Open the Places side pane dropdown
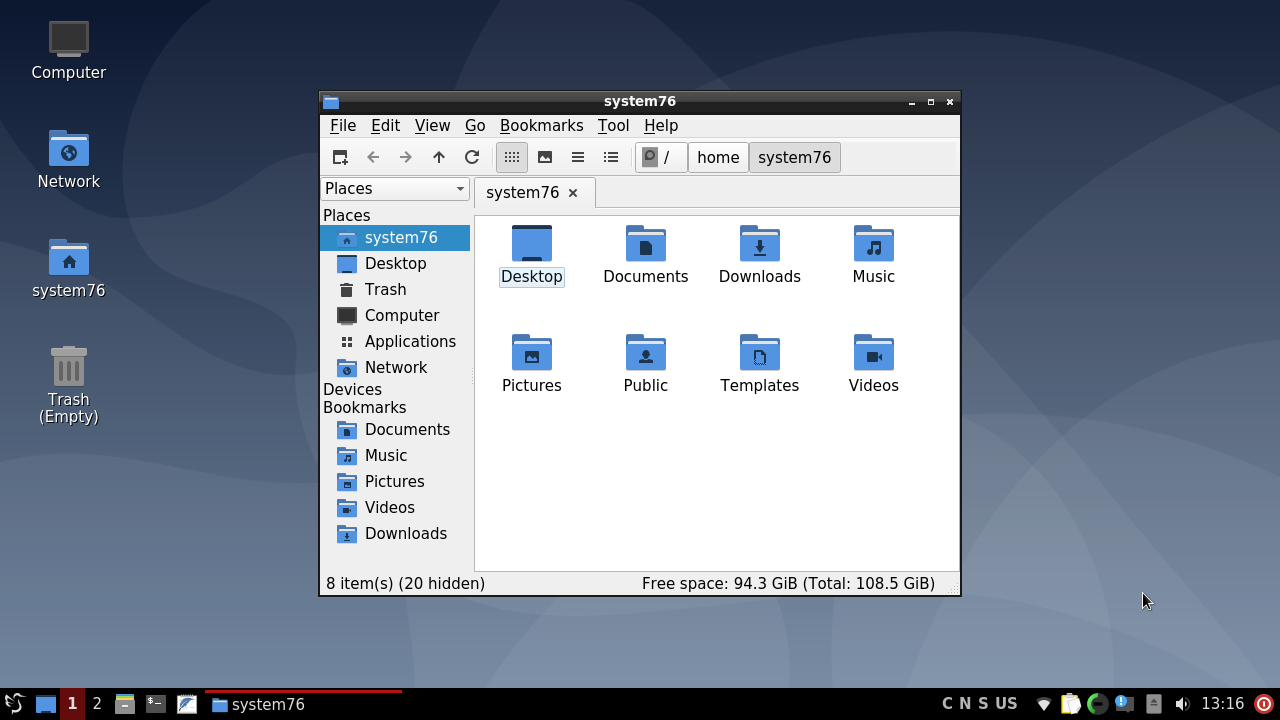Viewport: 1280px width, 720px height. click(x=395, y=188)
